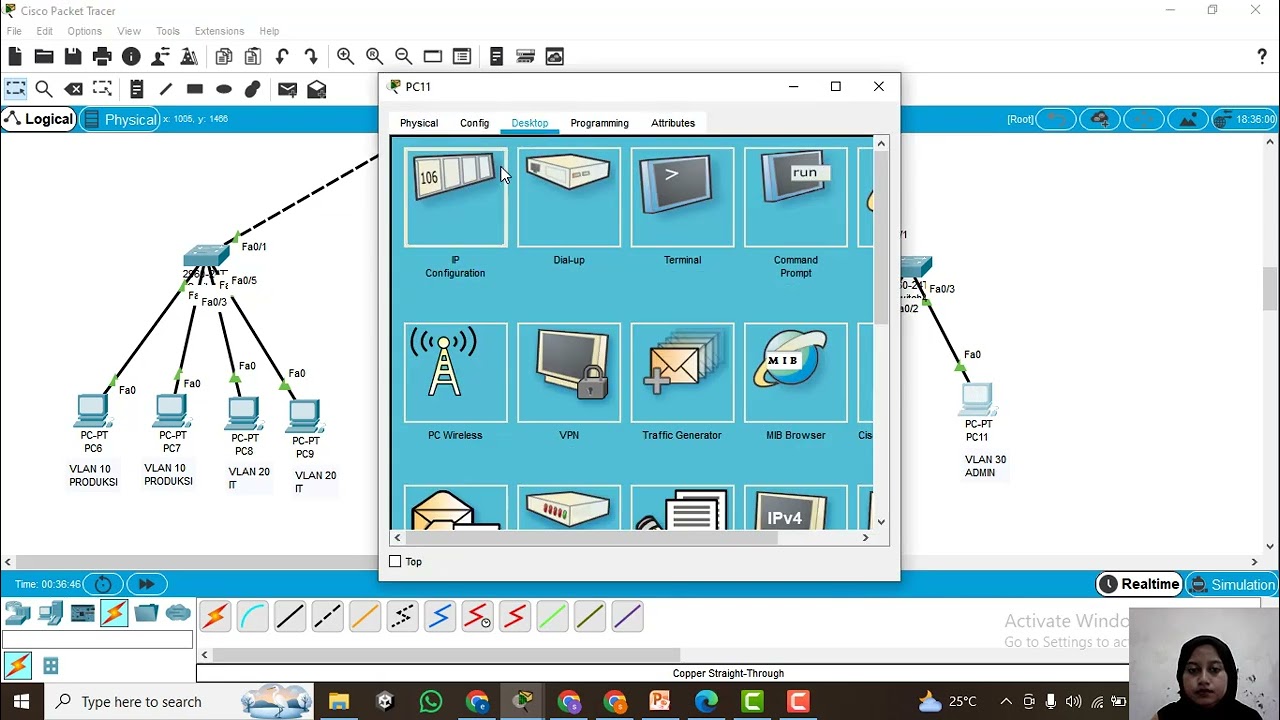Choose the Copper Cross-Over dashed cable
Screen dimensions: 1280x720
(x=327, y=616)
